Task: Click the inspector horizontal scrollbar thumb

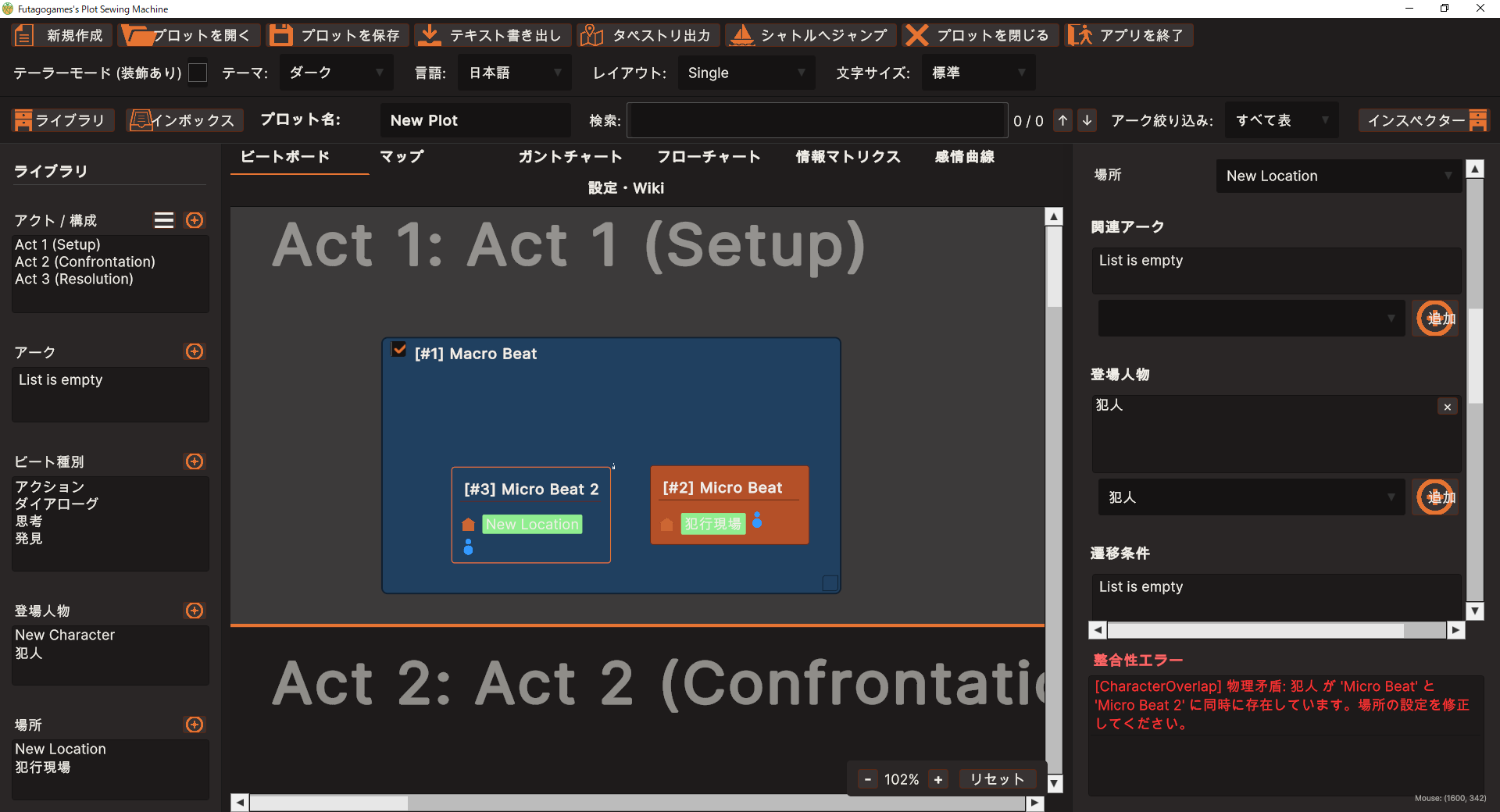Action: click(x=1255, y=630)
